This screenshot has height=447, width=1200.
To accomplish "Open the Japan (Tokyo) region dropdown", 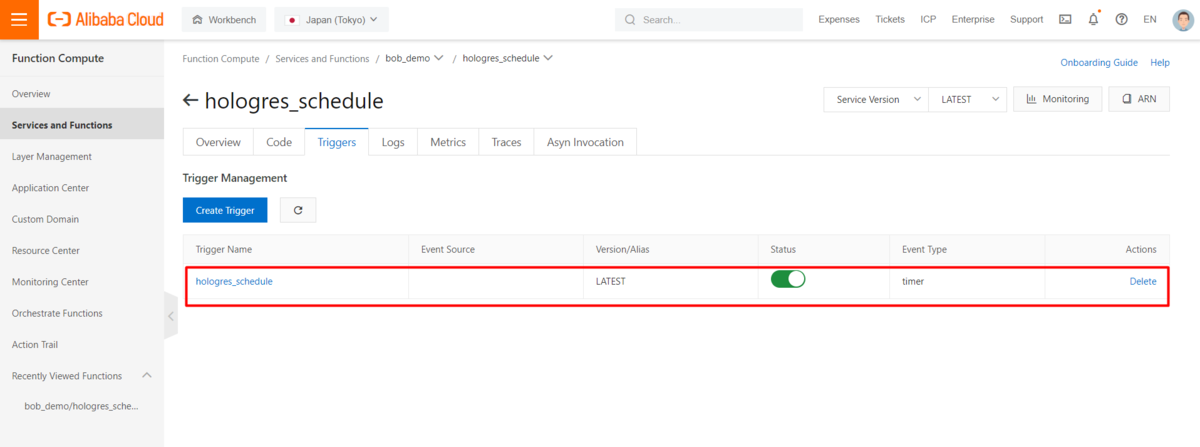I will point(331,19).
